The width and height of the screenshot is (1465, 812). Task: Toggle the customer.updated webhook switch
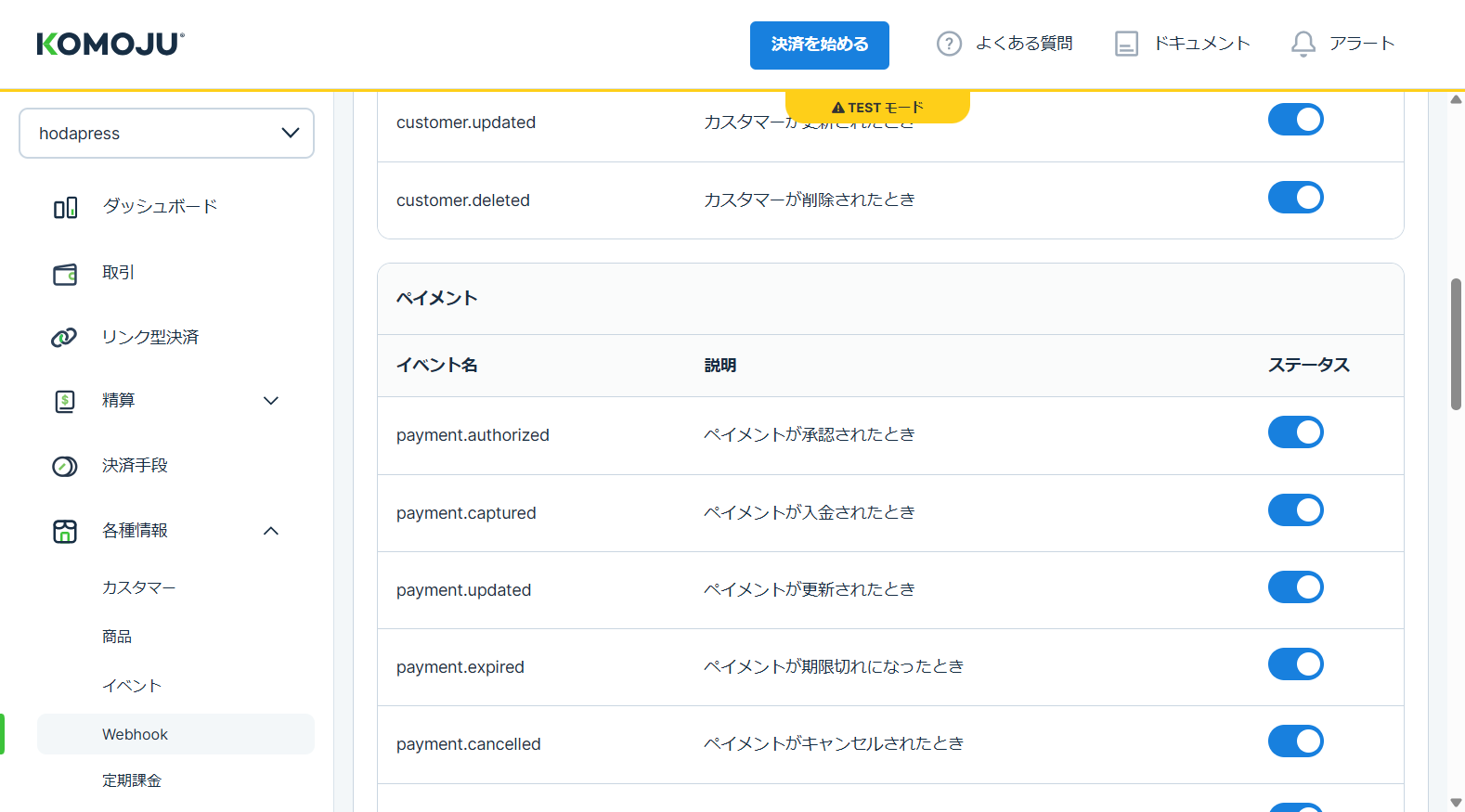click(1296, 120)
